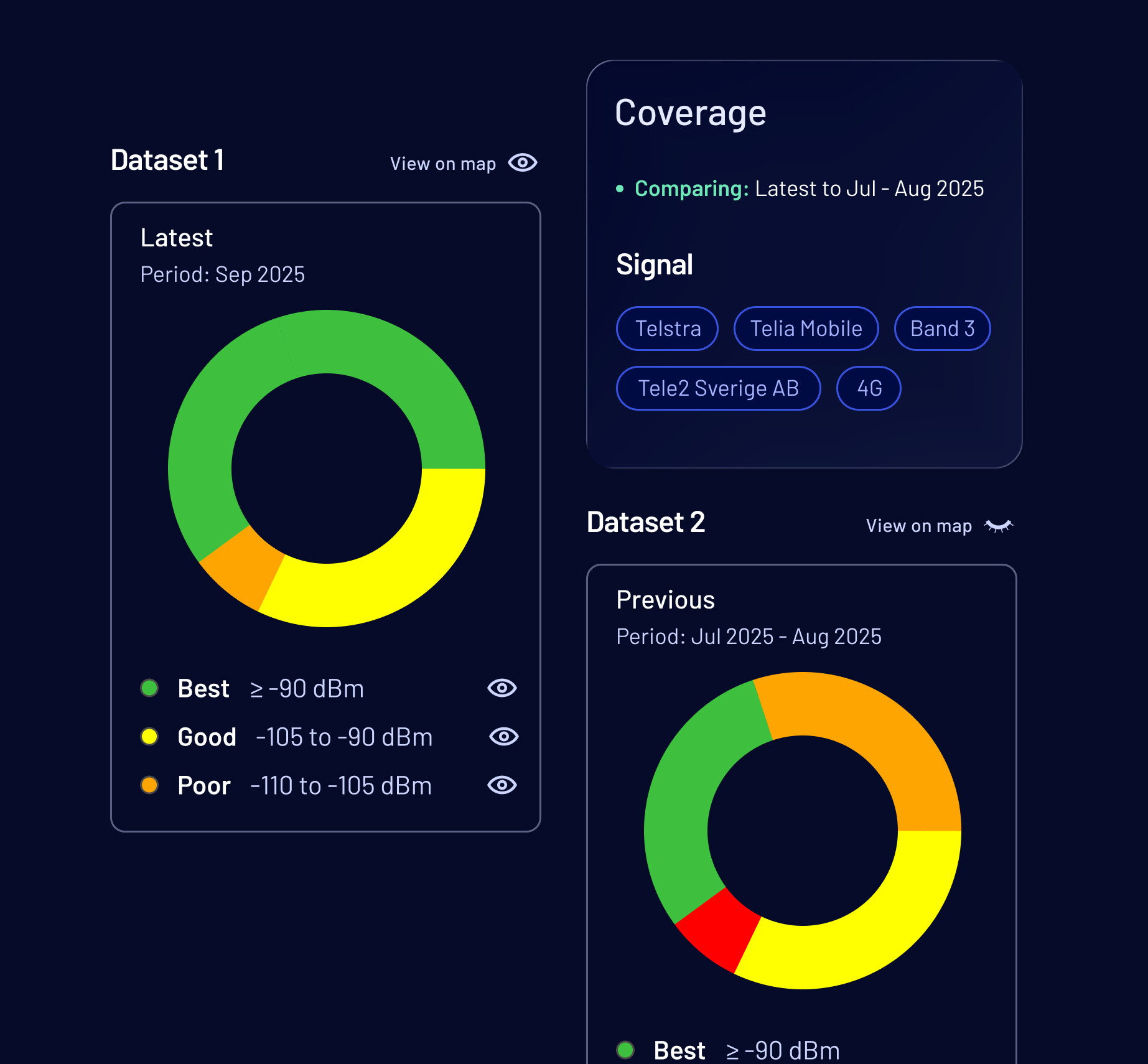Click the 'Previous' card title
The width and height of the screenshot is (1148, 1064).
pos(665,600)
